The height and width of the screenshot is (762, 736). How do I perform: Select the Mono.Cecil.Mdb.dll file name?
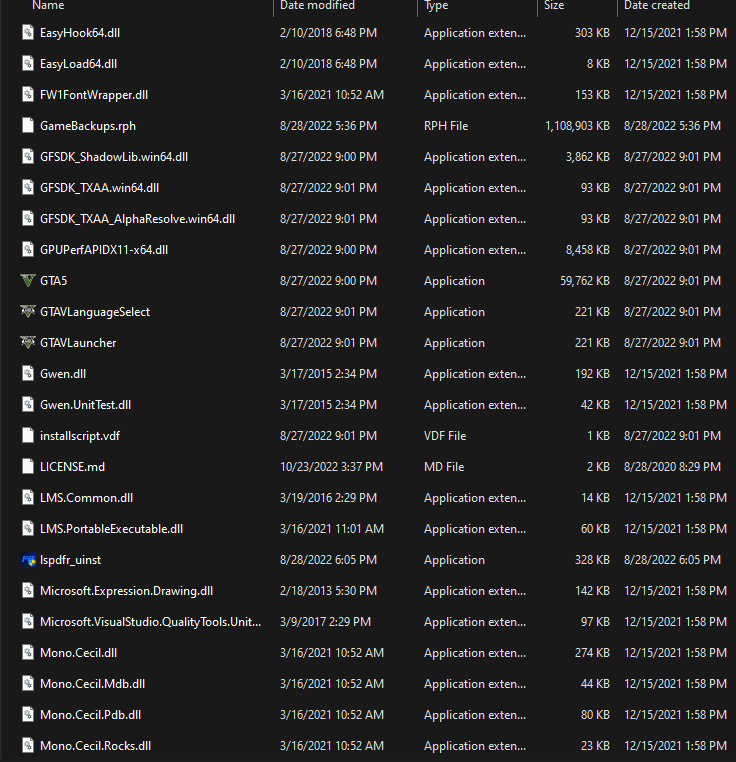(x=92, y=684)
